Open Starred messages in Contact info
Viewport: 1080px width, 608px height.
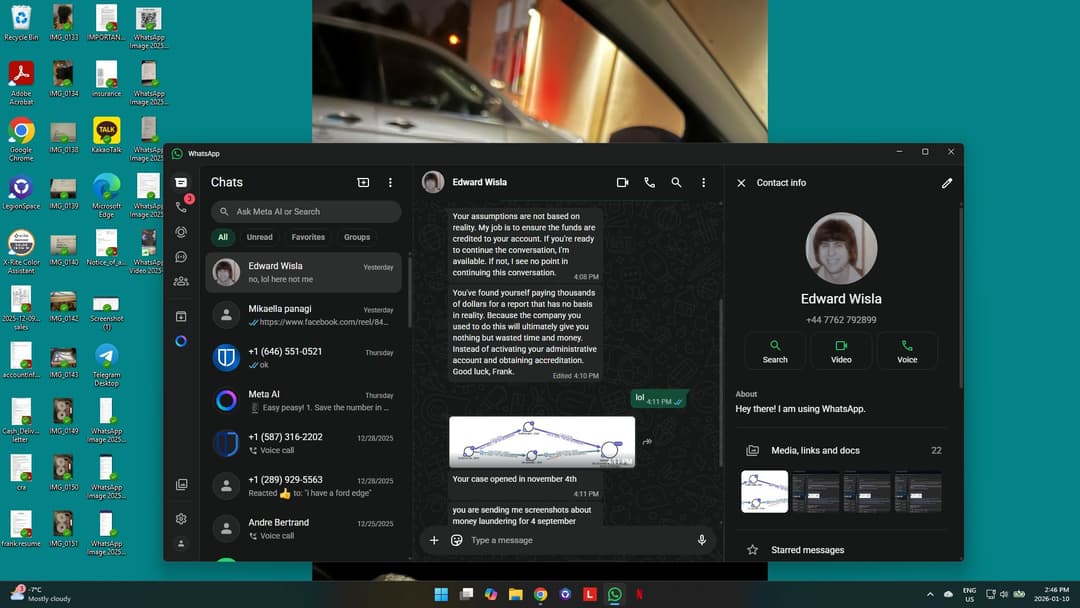[843, 549]
